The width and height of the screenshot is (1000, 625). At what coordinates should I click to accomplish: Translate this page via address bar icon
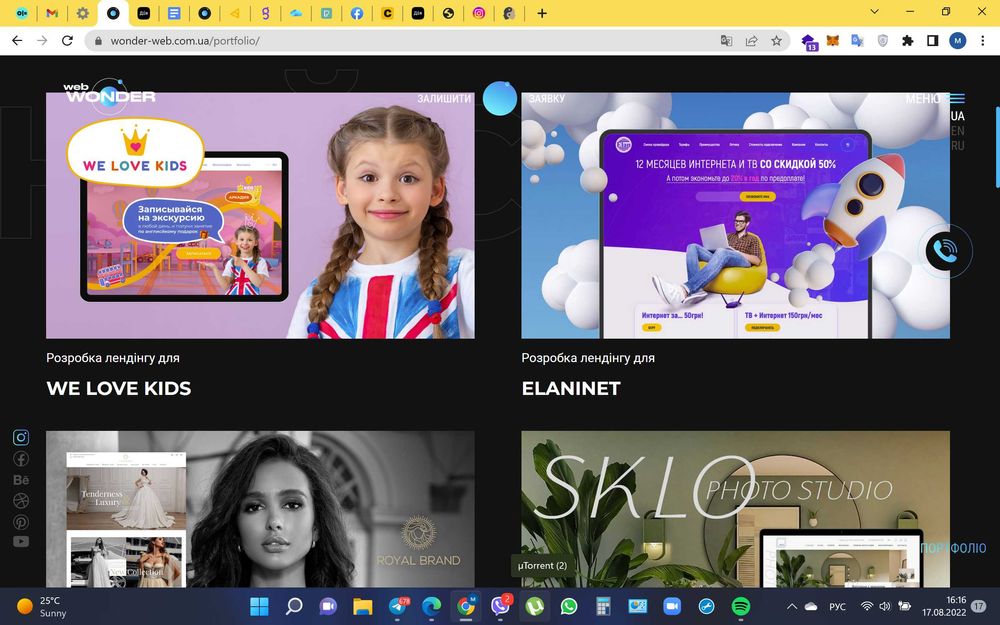coord(726,41)
